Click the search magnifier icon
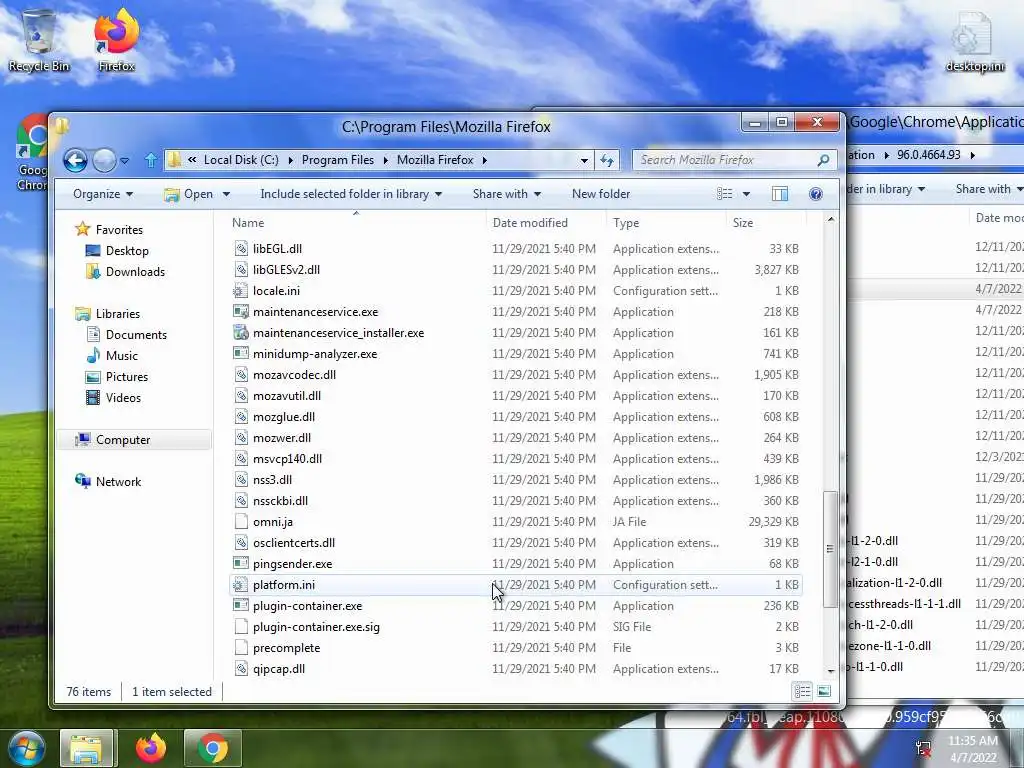This screenshot has width=1024, height=768. point(823,160)
